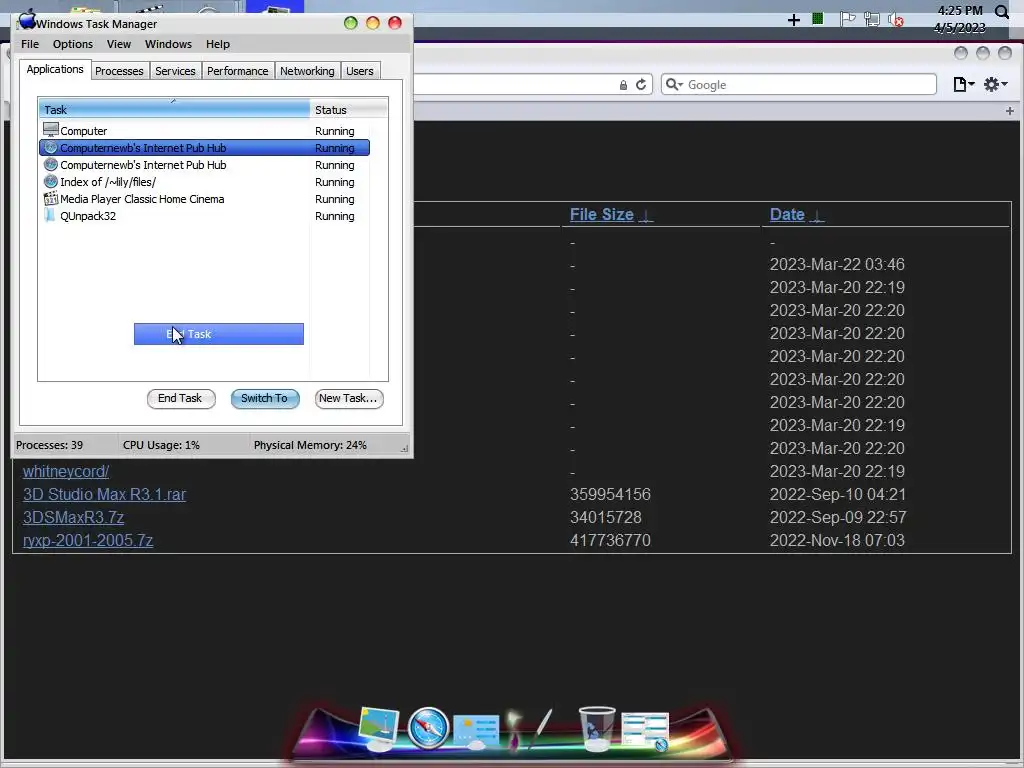
Task: Select the unhighlighted Computernewb's Internet Pub Hub row
Action: [204, 165]
